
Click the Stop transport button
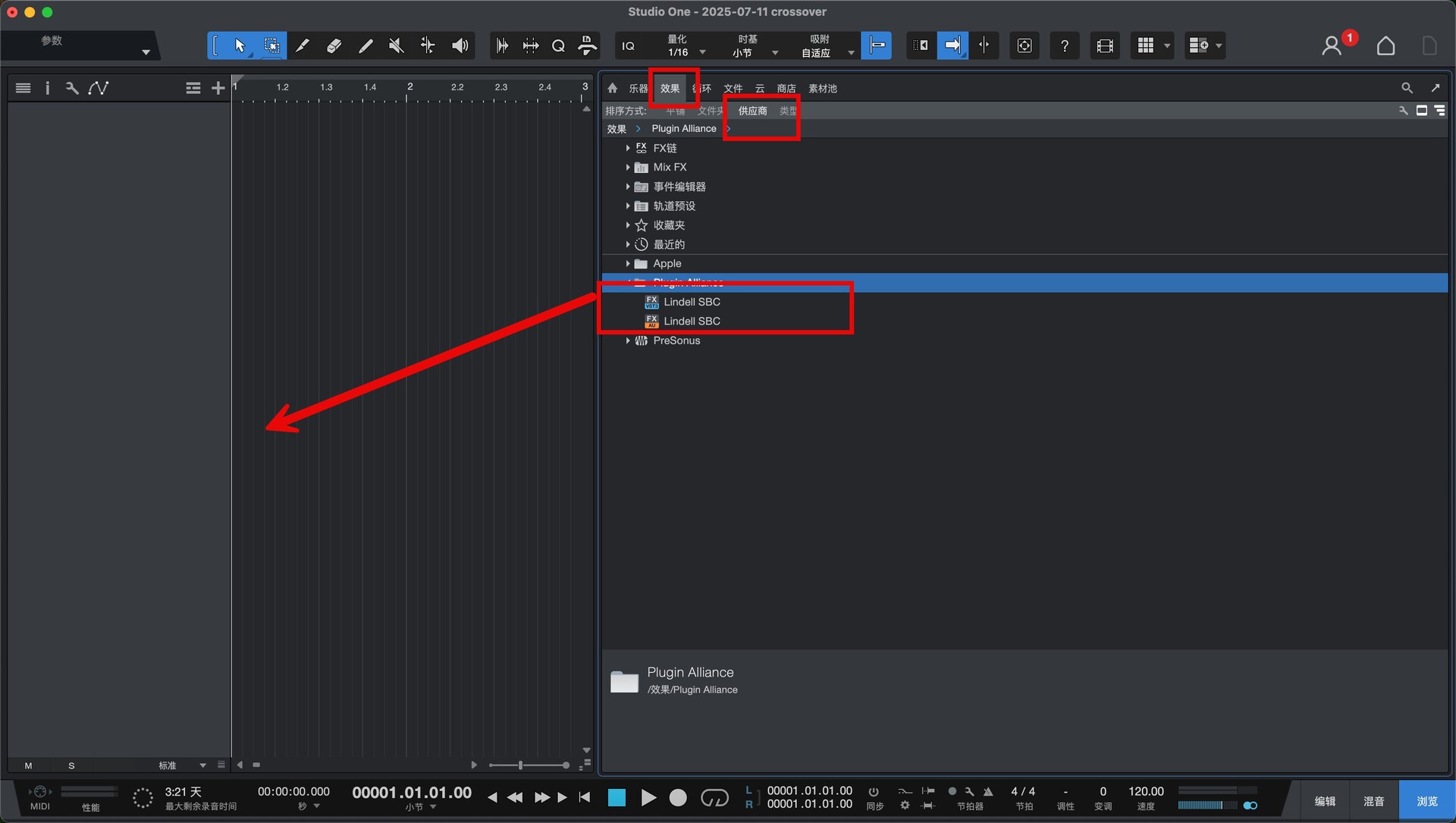(617, 797)
